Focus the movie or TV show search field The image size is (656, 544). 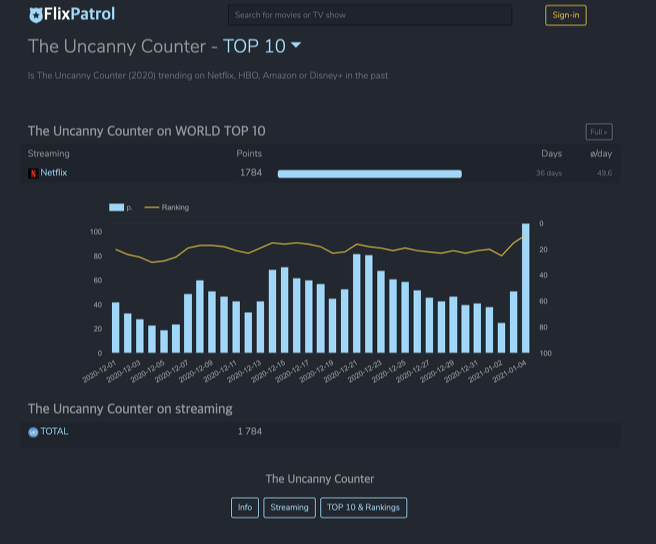[370, 15]
